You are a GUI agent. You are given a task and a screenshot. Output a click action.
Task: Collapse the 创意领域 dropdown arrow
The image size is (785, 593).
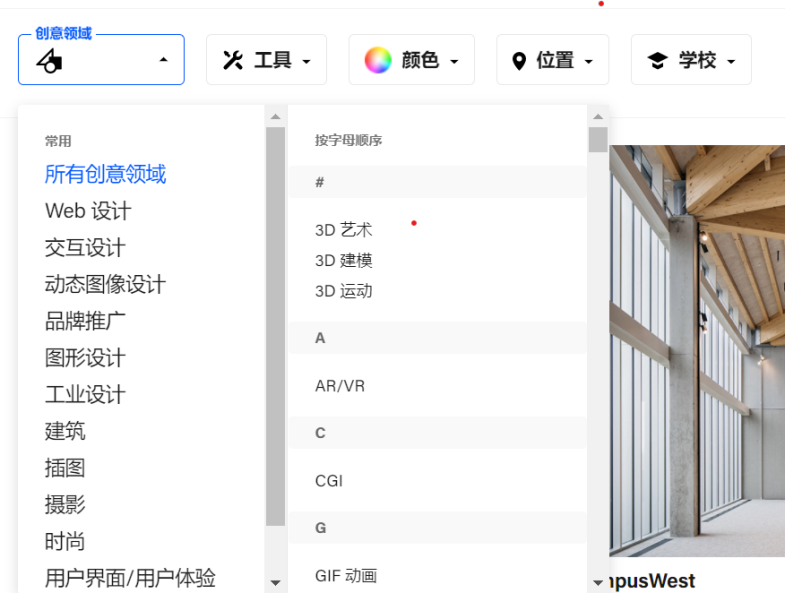tap(164, 61)
